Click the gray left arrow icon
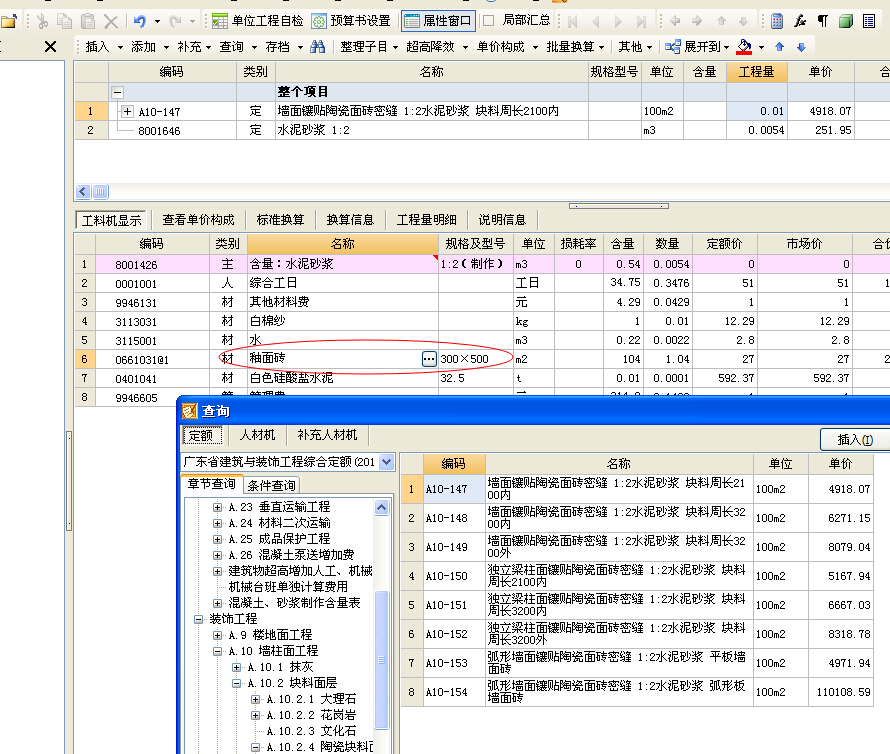The width and height of the screenshot is (890, 754). (x=675, y=21)
